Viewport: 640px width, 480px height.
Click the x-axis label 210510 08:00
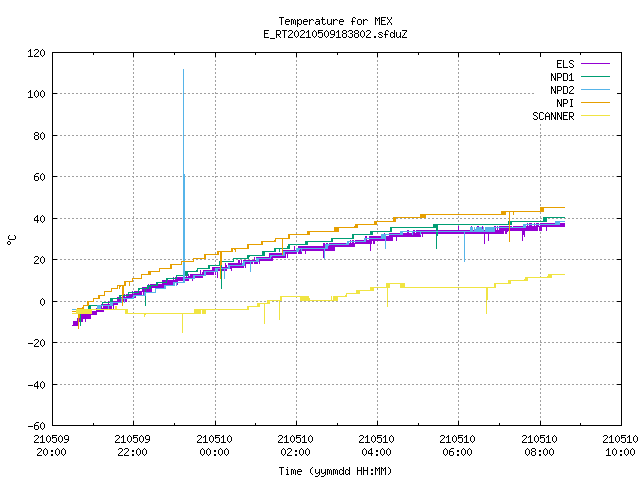tap(539, 446)
